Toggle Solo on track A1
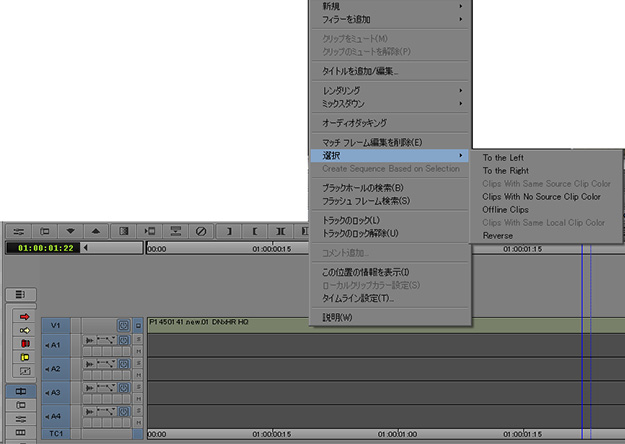 pos(138,339)
